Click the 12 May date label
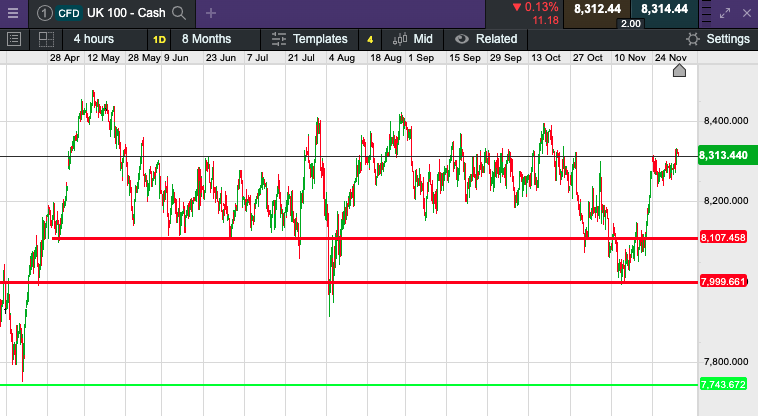 (103, 58)
